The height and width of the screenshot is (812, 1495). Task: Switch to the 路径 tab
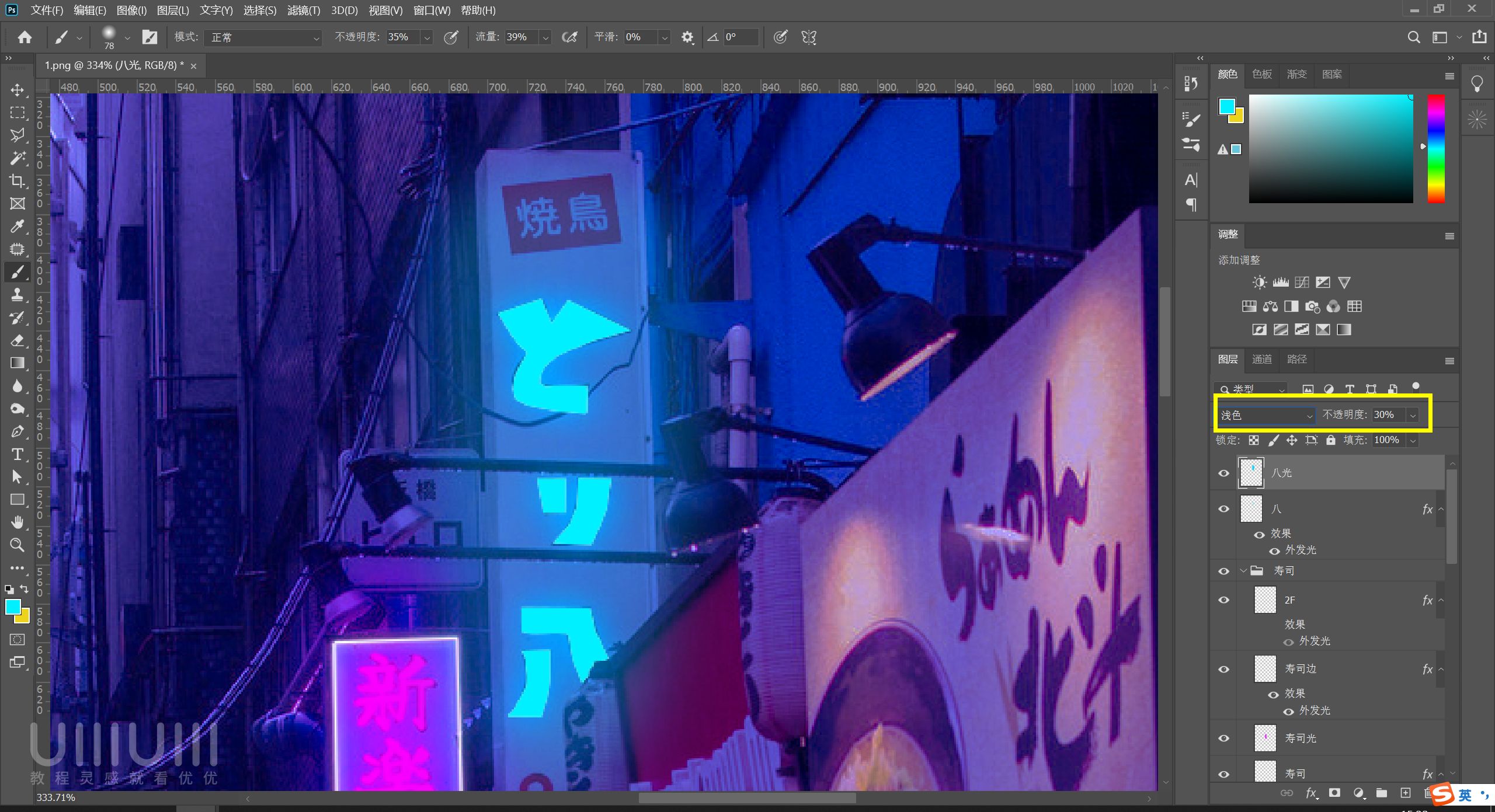tap(1297, 359)
